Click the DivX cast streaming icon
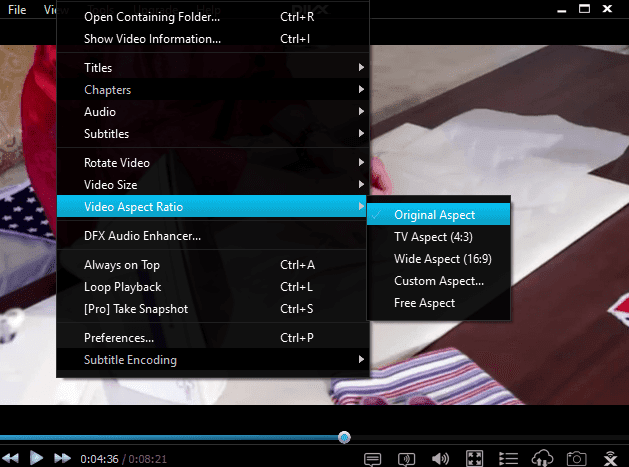 610,459
